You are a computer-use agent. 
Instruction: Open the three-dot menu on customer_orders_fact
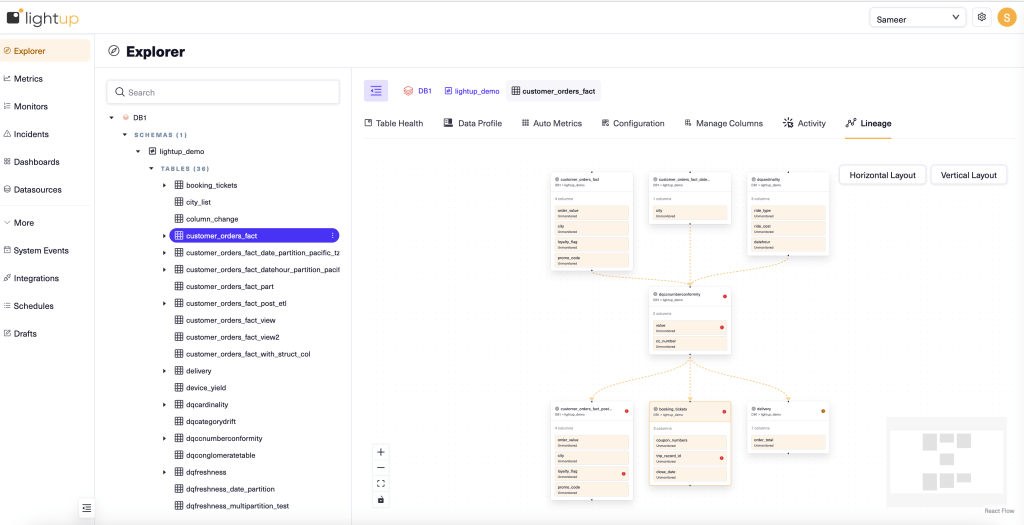coord(332,236)
